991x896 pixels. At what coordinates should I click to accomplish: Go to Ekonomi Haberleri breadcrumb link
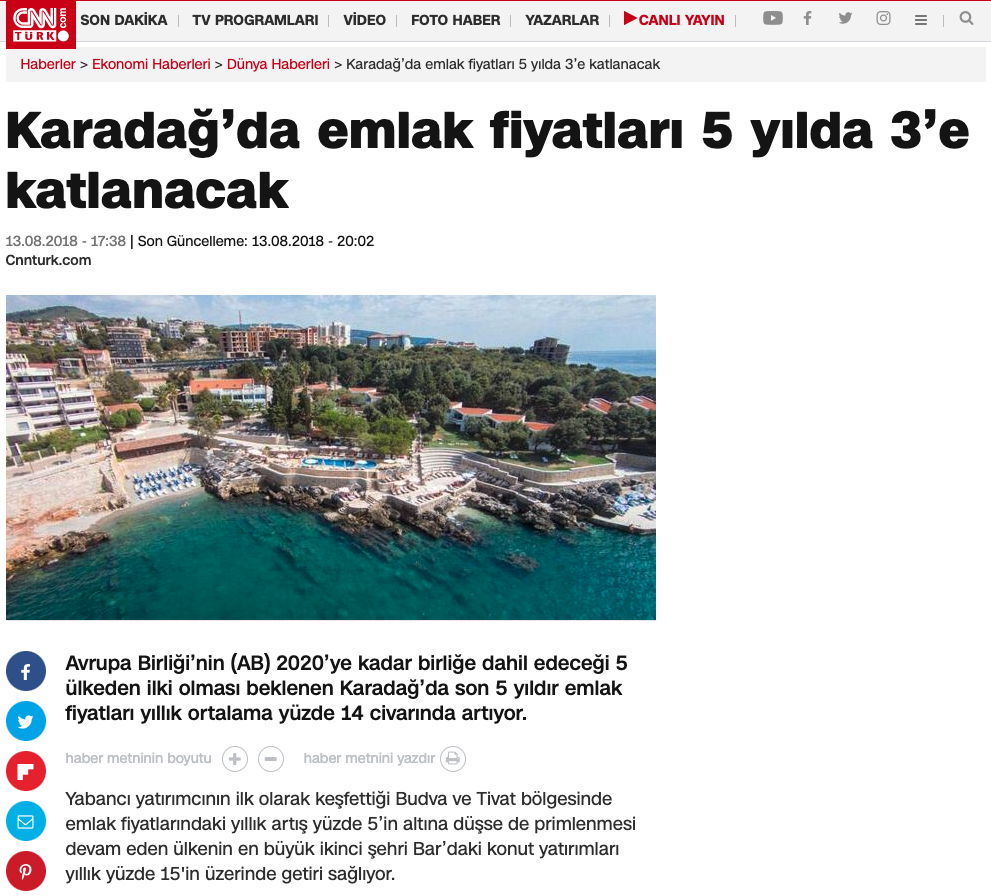(x=151, y=64)
